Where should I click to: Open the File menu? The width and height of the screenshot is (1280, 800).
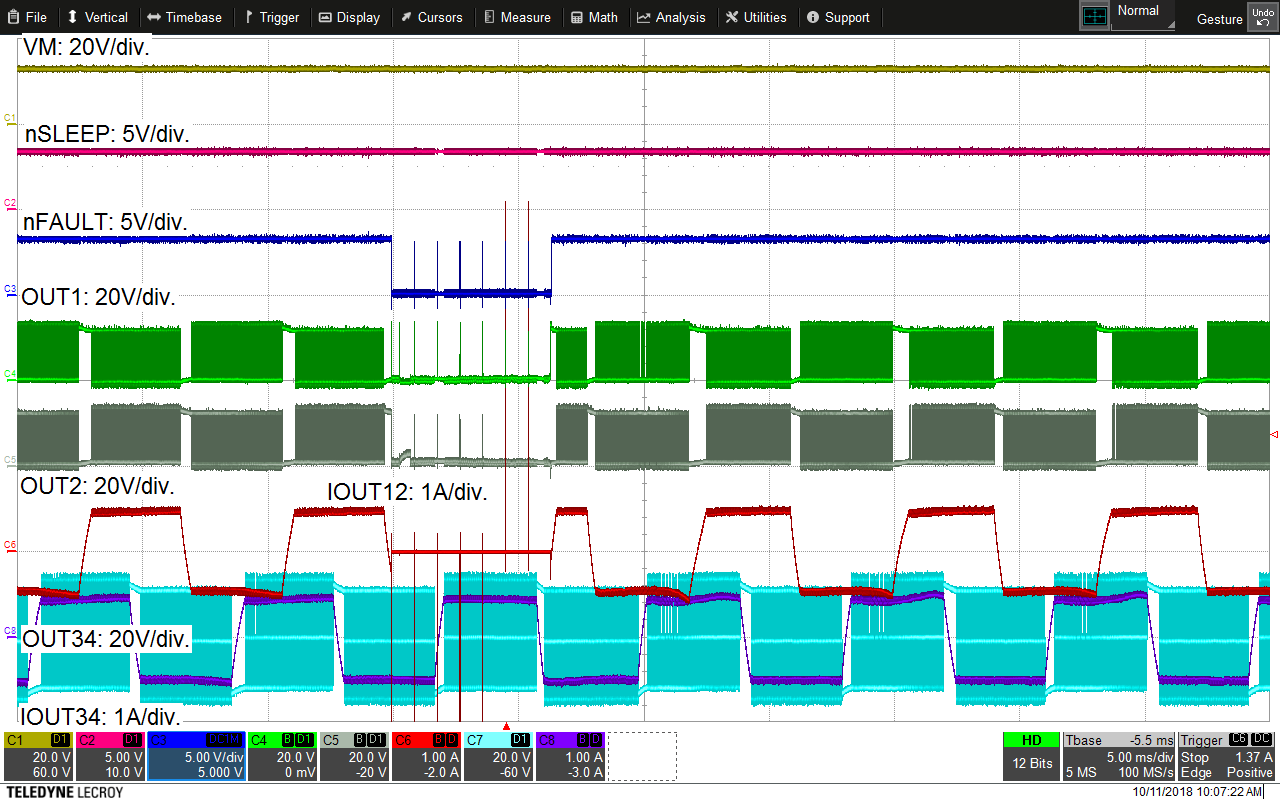click(x=26, y=17)
